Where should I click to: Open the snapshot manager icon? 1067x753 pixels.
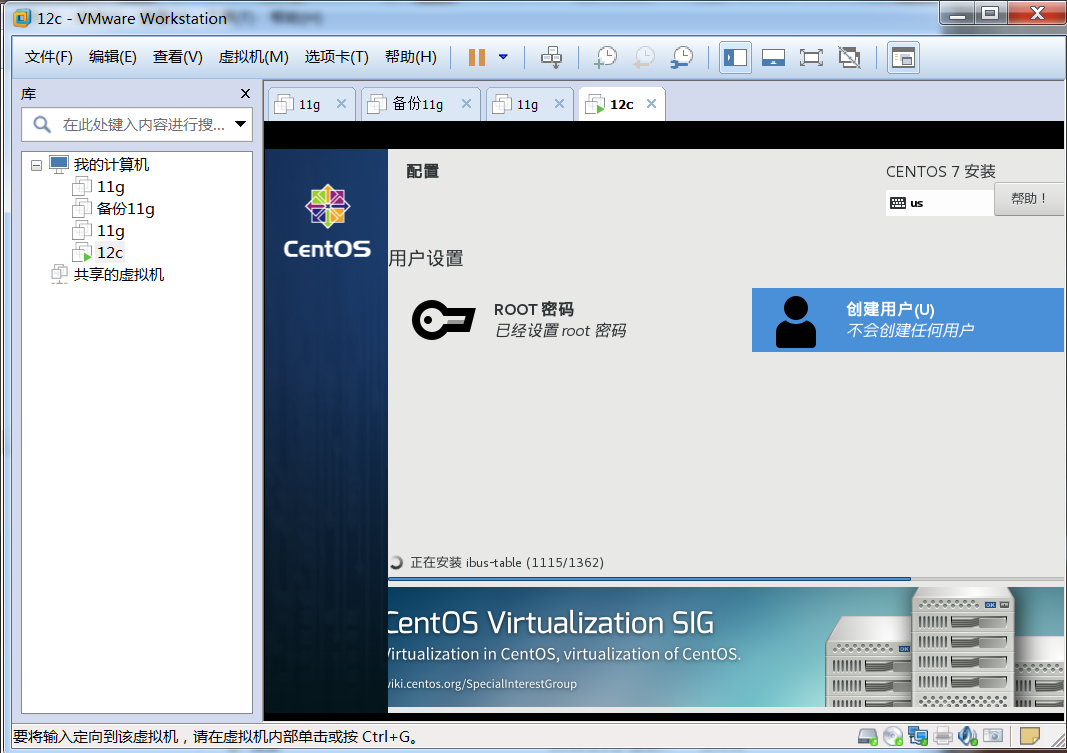681,57
